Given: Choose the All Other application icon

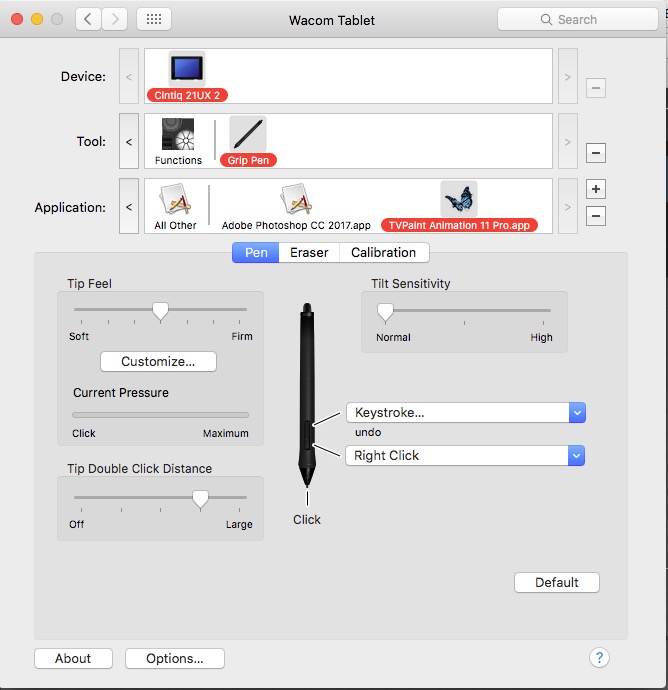Looking at the screenshot, I should point(175,199).
